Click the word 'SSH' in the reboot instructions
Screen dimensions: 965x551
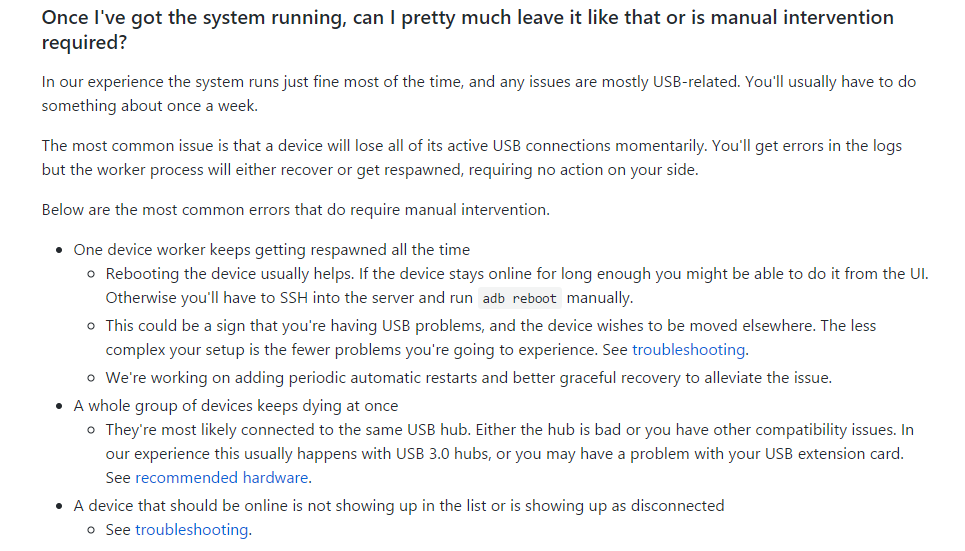point(294,298)
